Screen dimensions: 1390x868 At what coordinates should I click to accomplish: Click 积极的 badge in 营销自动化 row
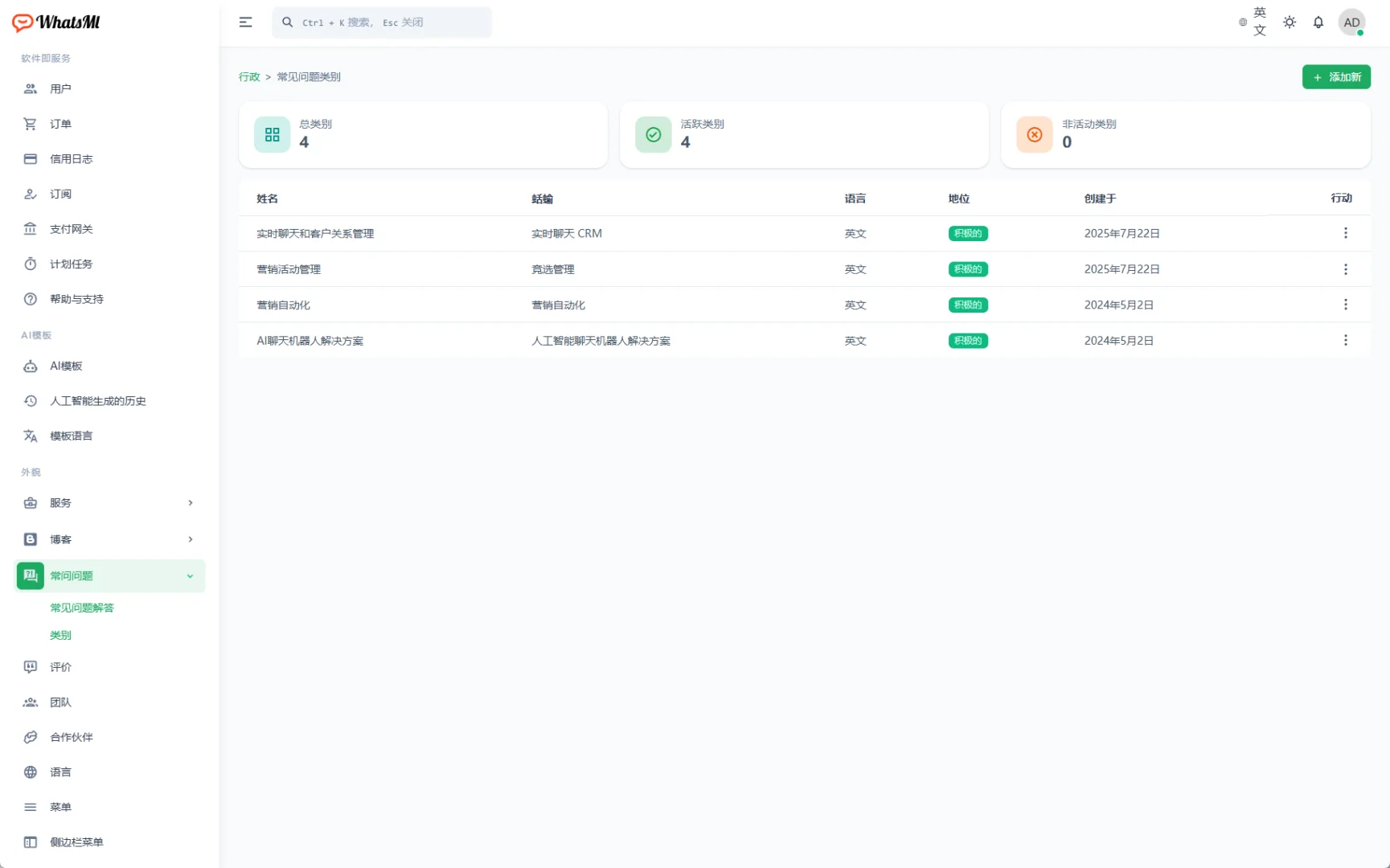(x=968, y=305)
